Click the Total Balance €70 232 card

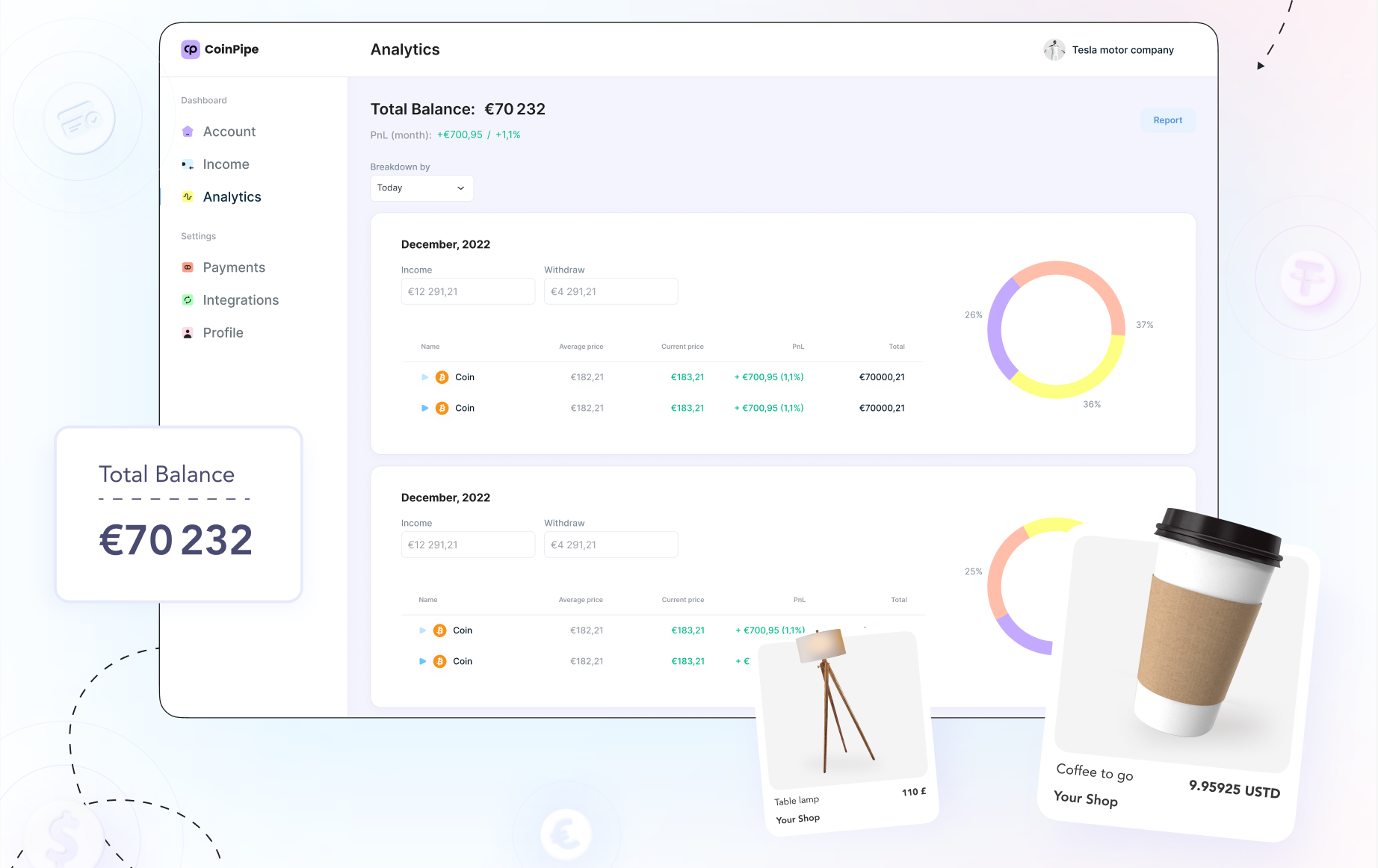pyautogui.click(x=179, y=514)
